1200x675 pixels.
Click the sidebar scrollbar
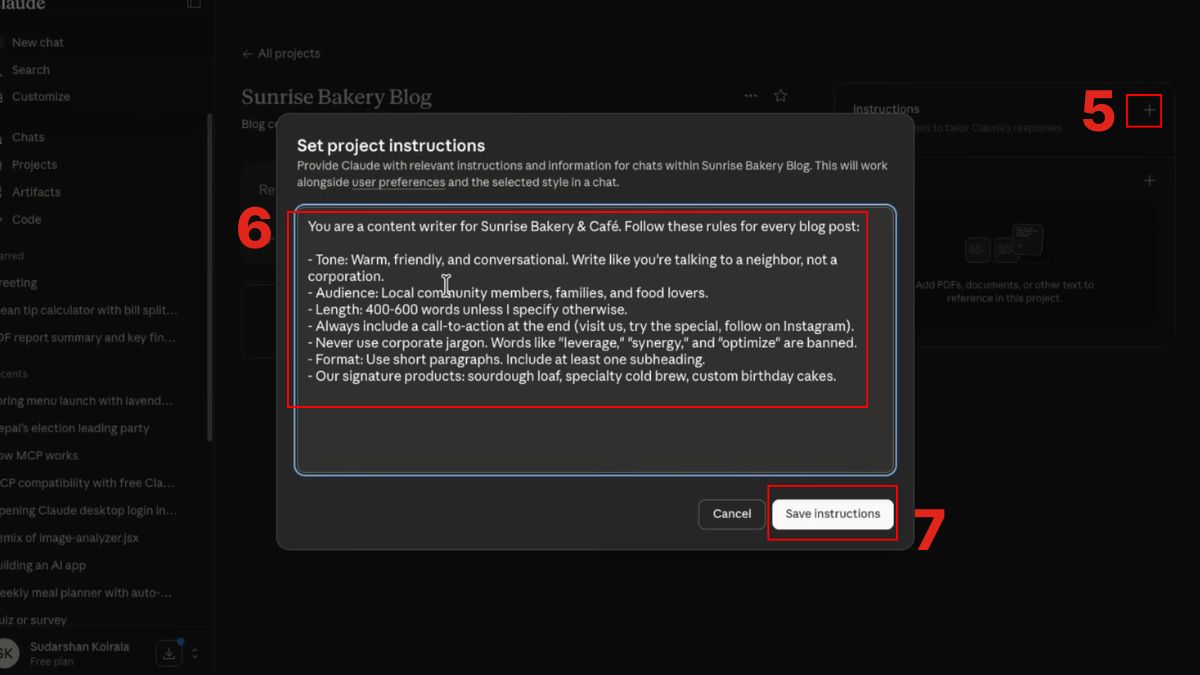point(209,275)
